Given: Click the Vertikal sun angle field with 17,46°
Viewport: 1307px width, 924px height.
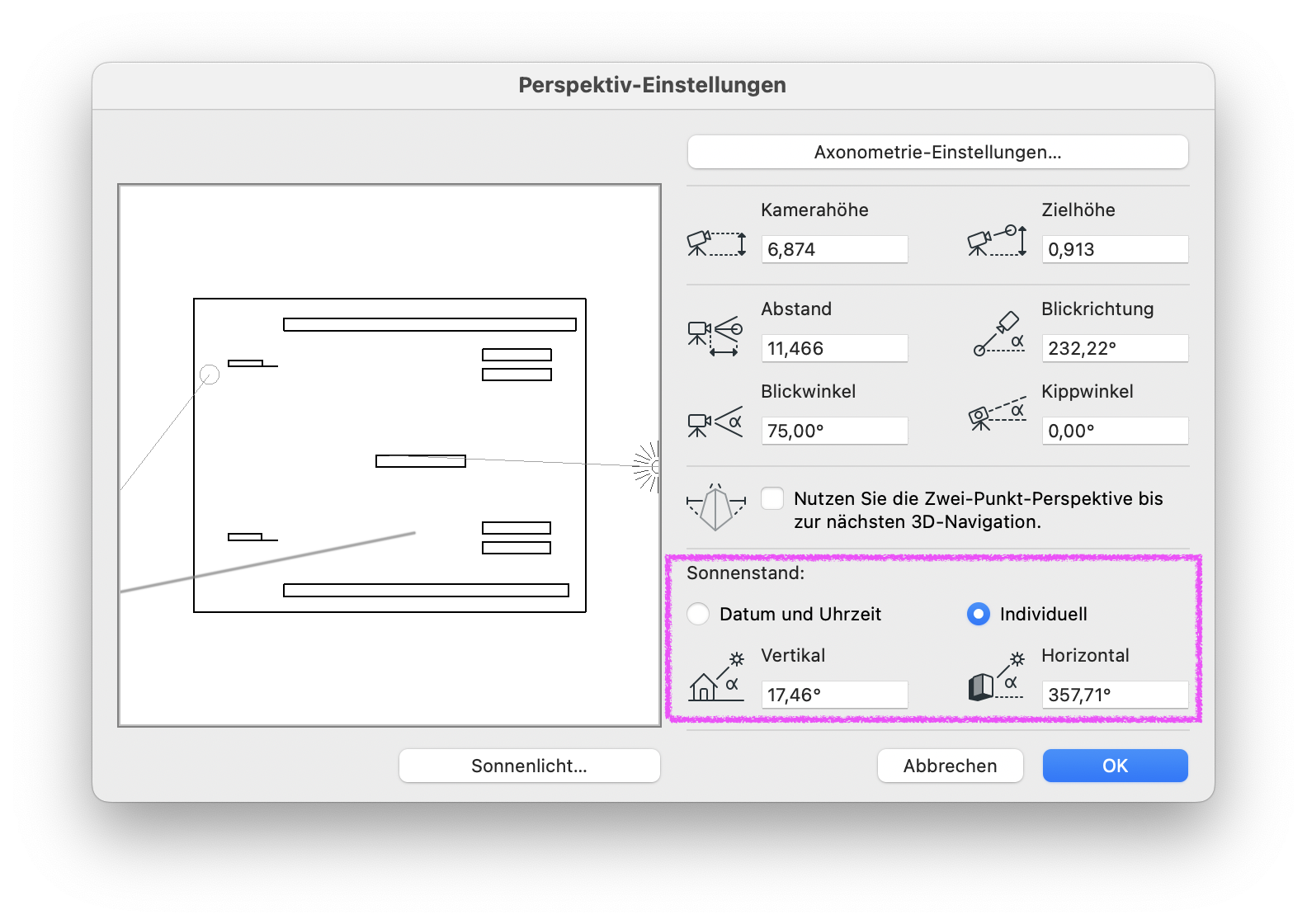Looking at the screenshot, I should [834, 695].
